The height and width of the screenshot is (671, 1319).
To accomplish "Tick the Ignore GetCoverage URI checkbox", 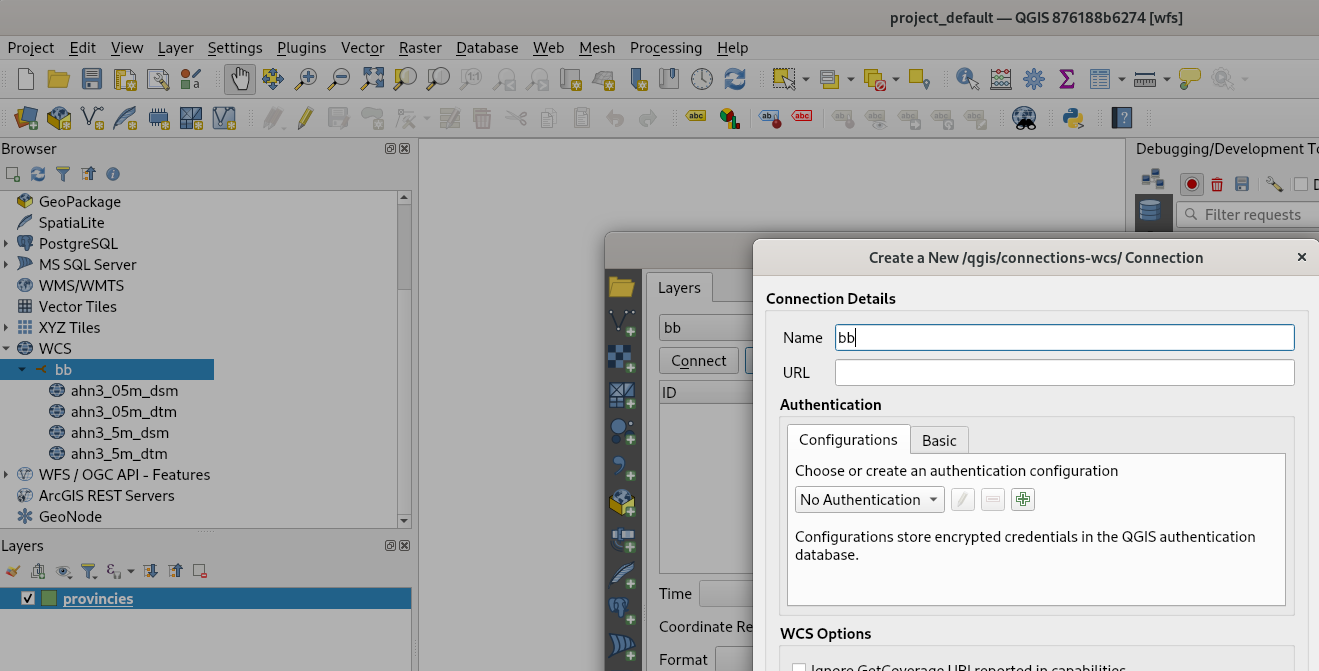I will [x=799, y=667].
